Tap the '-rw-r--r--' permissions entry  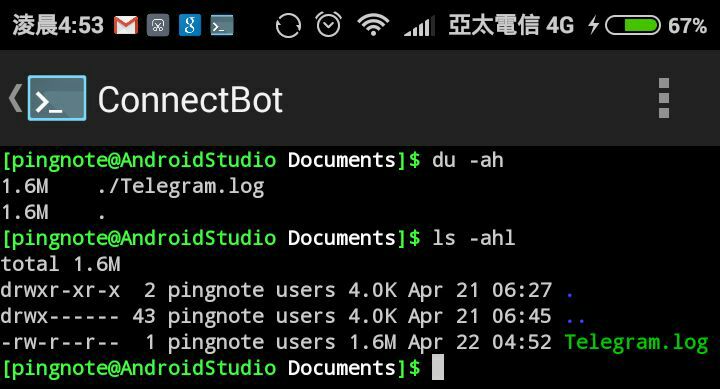point(60,343)
